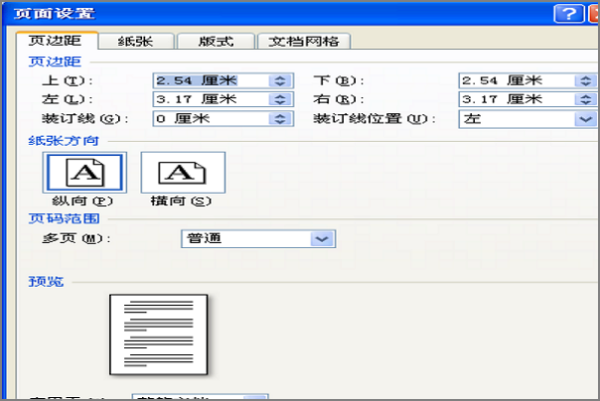Select the landscape (横向) orientation icon
Viewport: 600px width, 401px height.
[x=182, y=173]
